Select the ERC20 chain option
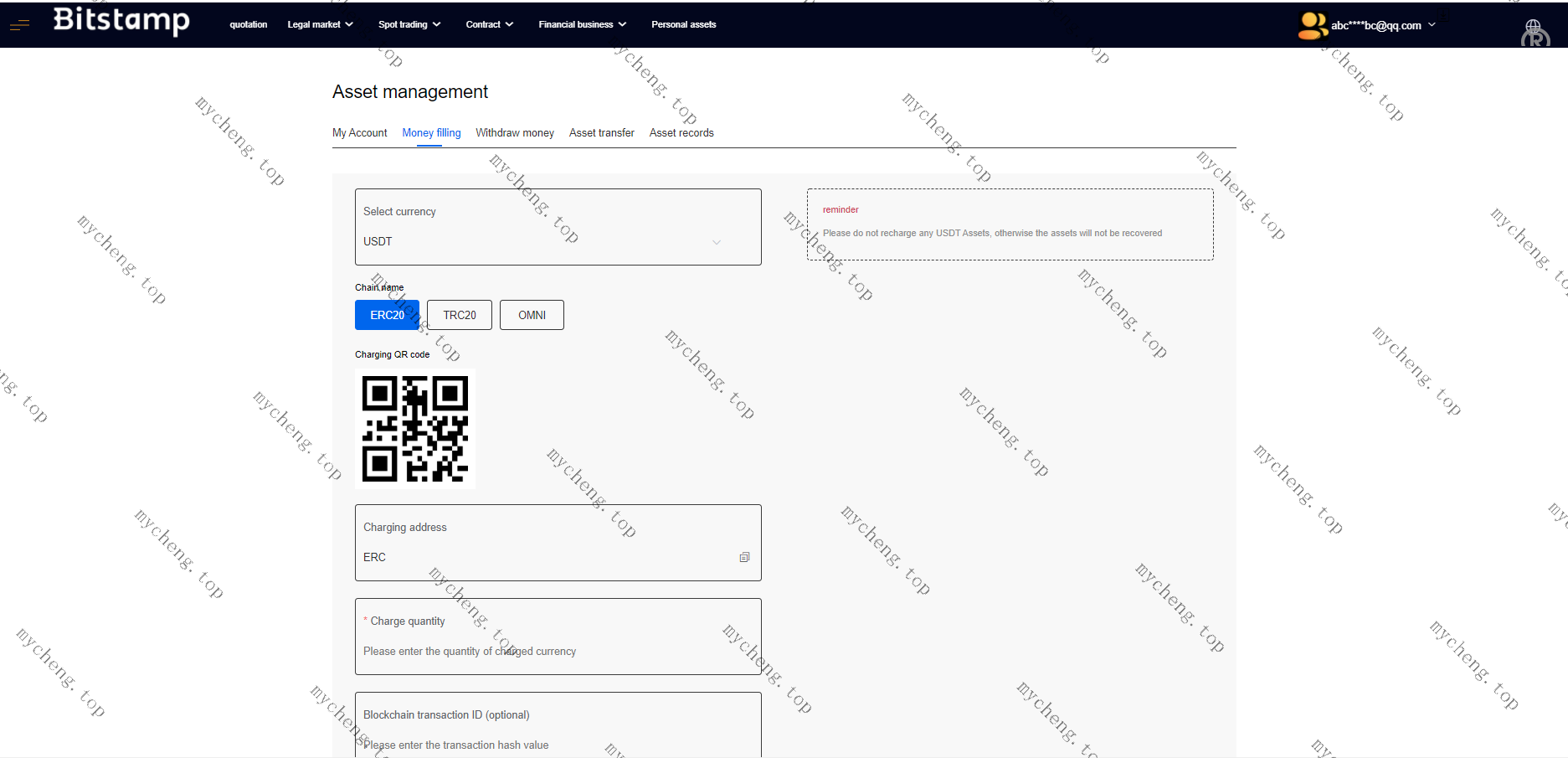The width and height of the screenshot is (1568, 758). point(387,315)
